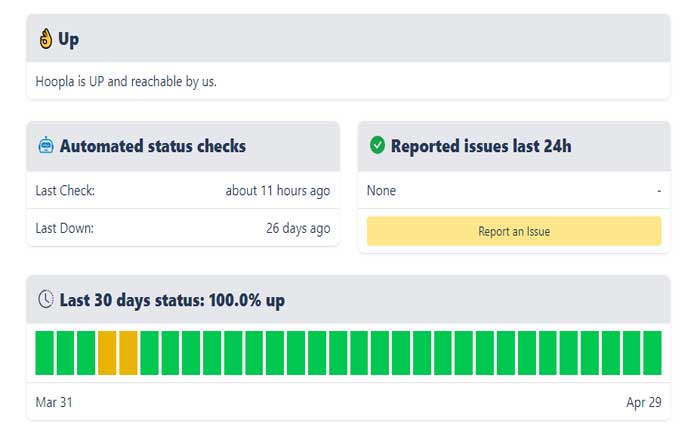Click 'Hoopla is UP and reachable by us.' text

click(x=126, y=82)
